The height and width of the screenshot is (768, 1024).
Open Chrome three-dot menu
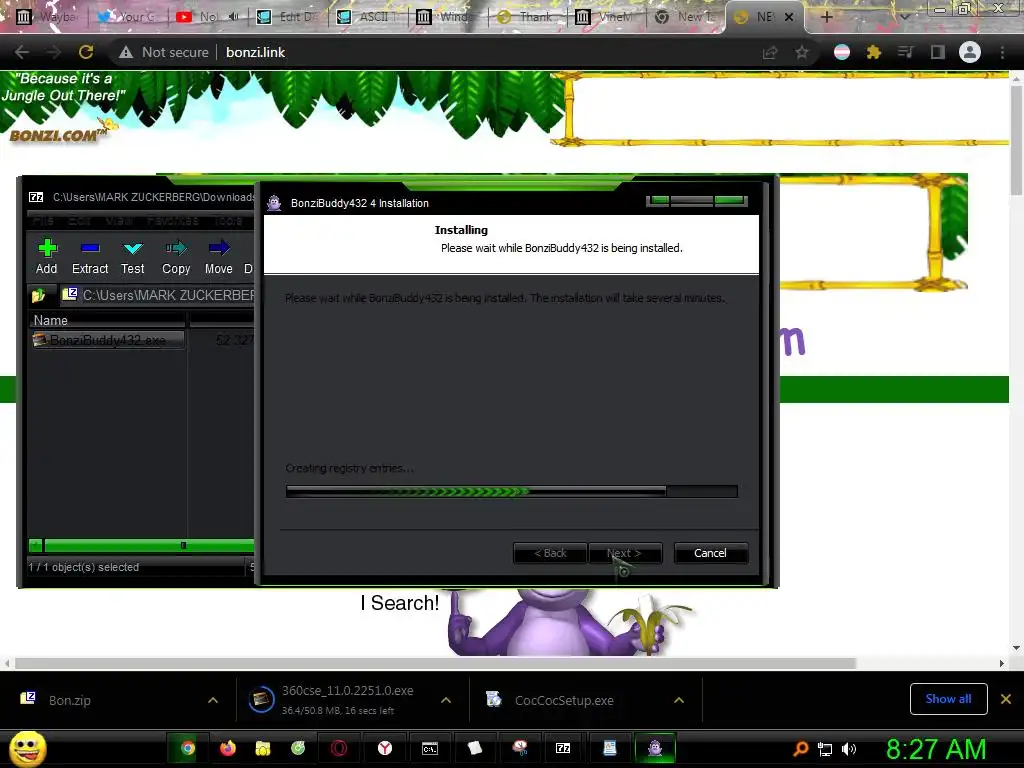click(x=1002, y=52)
